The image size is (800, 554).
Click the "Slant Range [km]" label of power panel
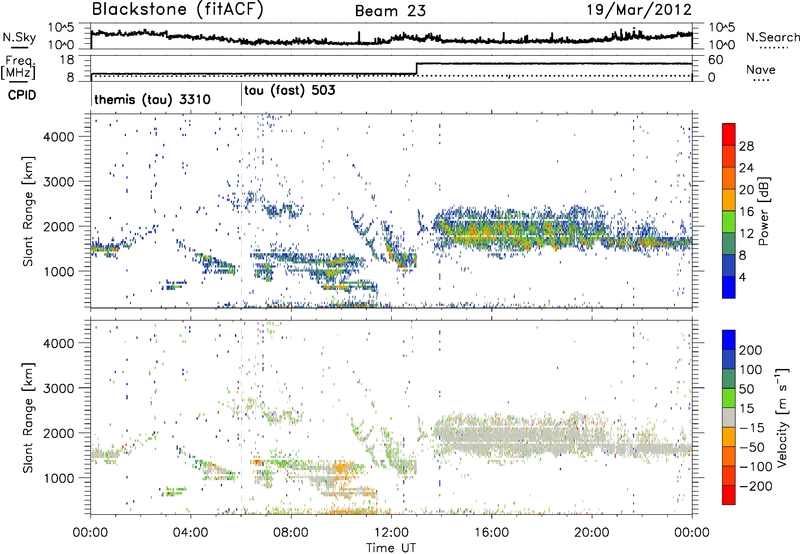click(x=28, y=211)
